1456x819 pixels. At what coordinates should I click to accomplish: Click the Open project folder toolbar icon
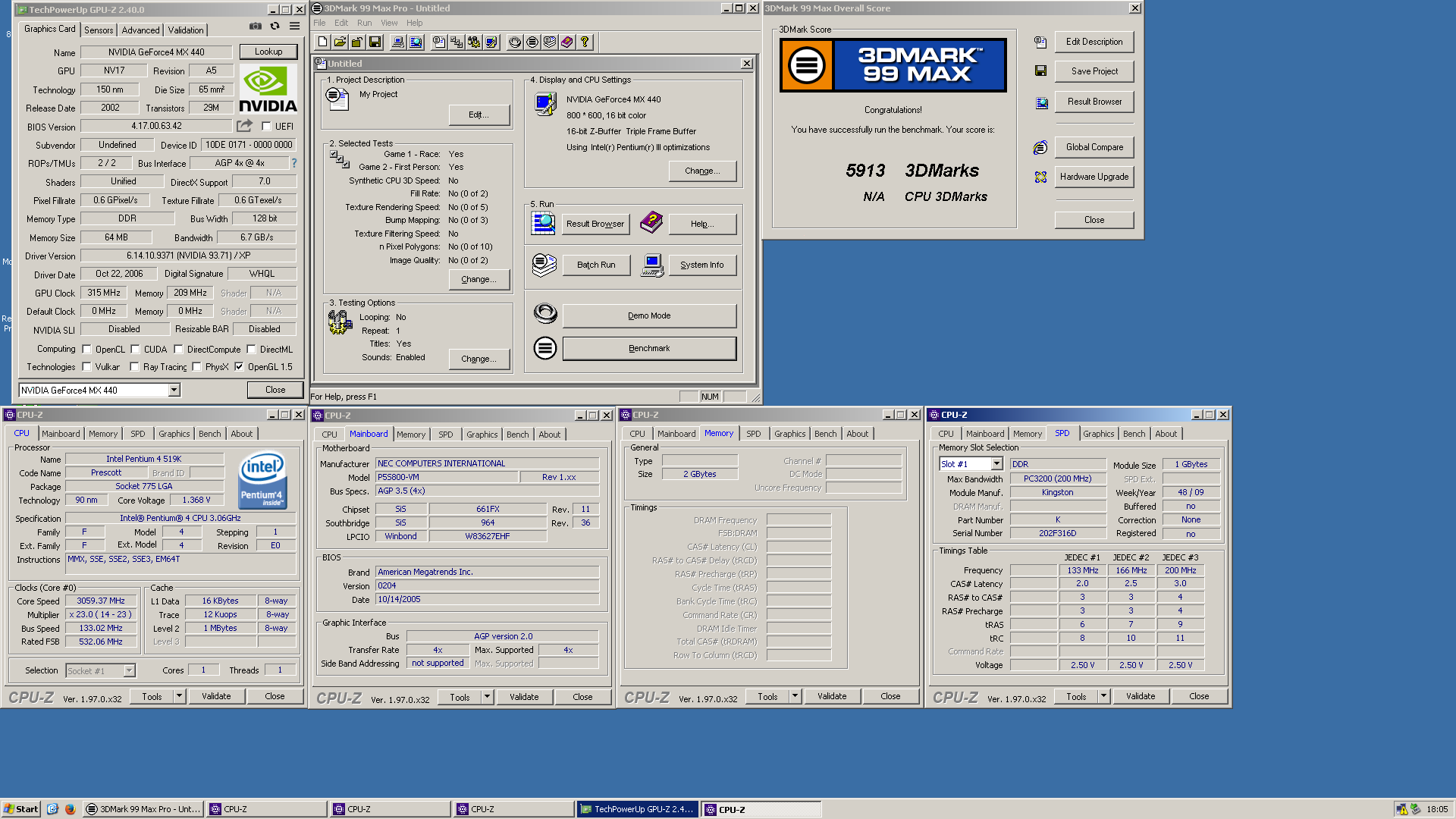click(x=340, y=42)
